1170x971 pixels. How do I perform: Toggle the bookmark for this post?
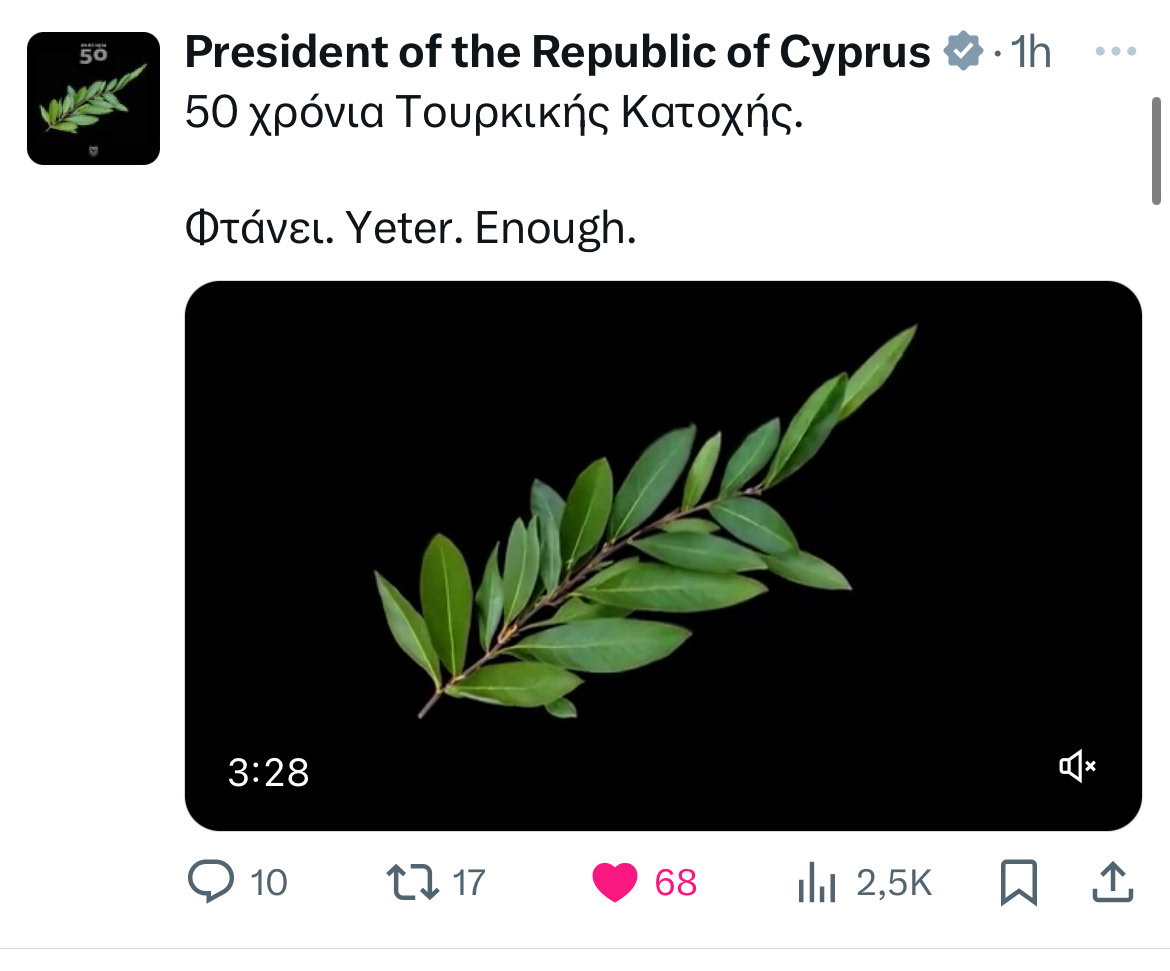[1019, 882]
